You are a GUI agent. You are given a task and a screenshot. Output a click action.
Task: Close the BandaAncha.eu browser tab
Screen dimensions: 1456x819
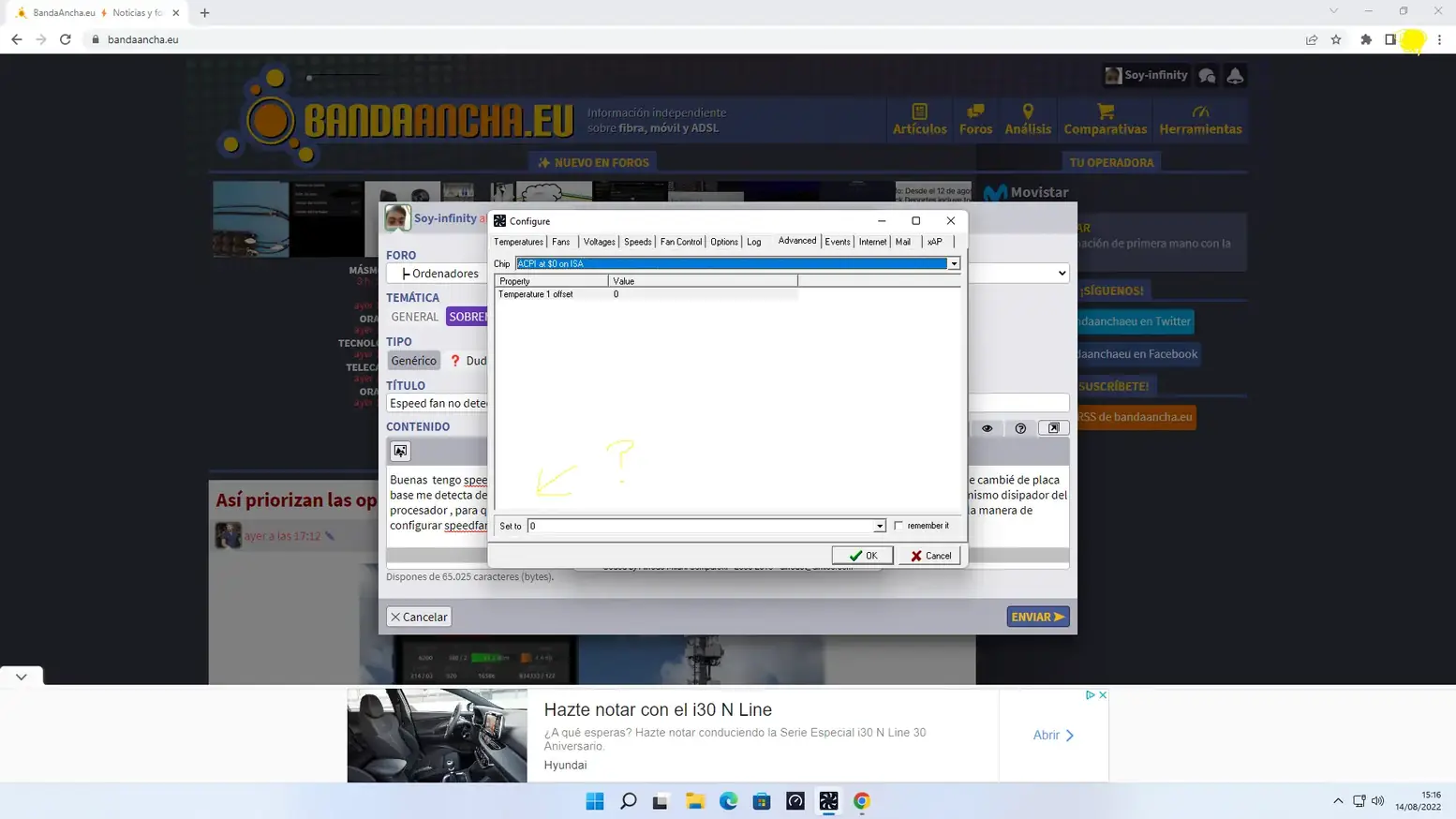176,13
